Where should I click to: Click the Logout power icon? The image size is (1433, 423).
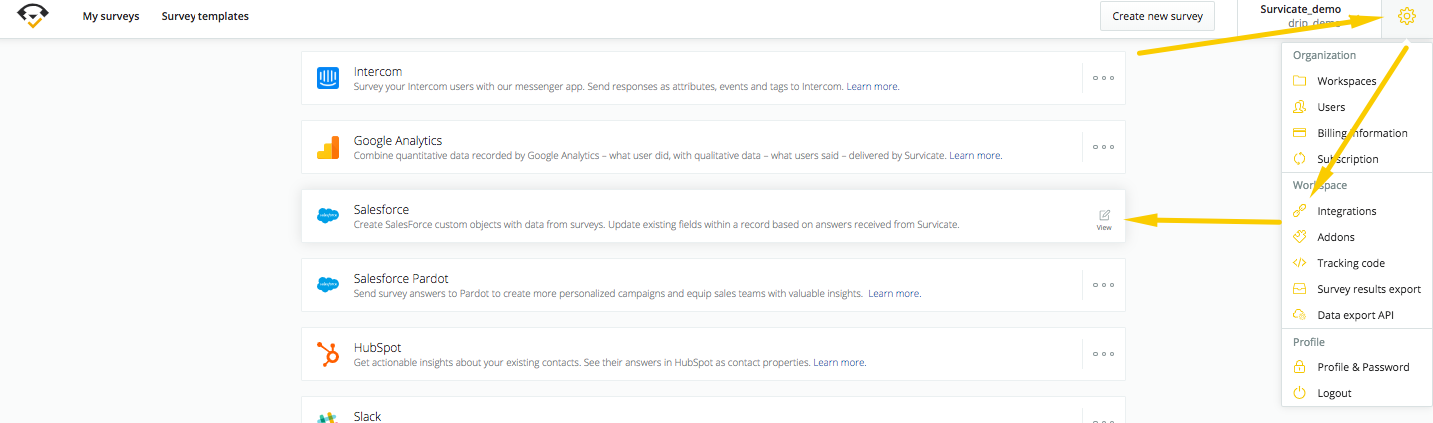point(1300,393)
